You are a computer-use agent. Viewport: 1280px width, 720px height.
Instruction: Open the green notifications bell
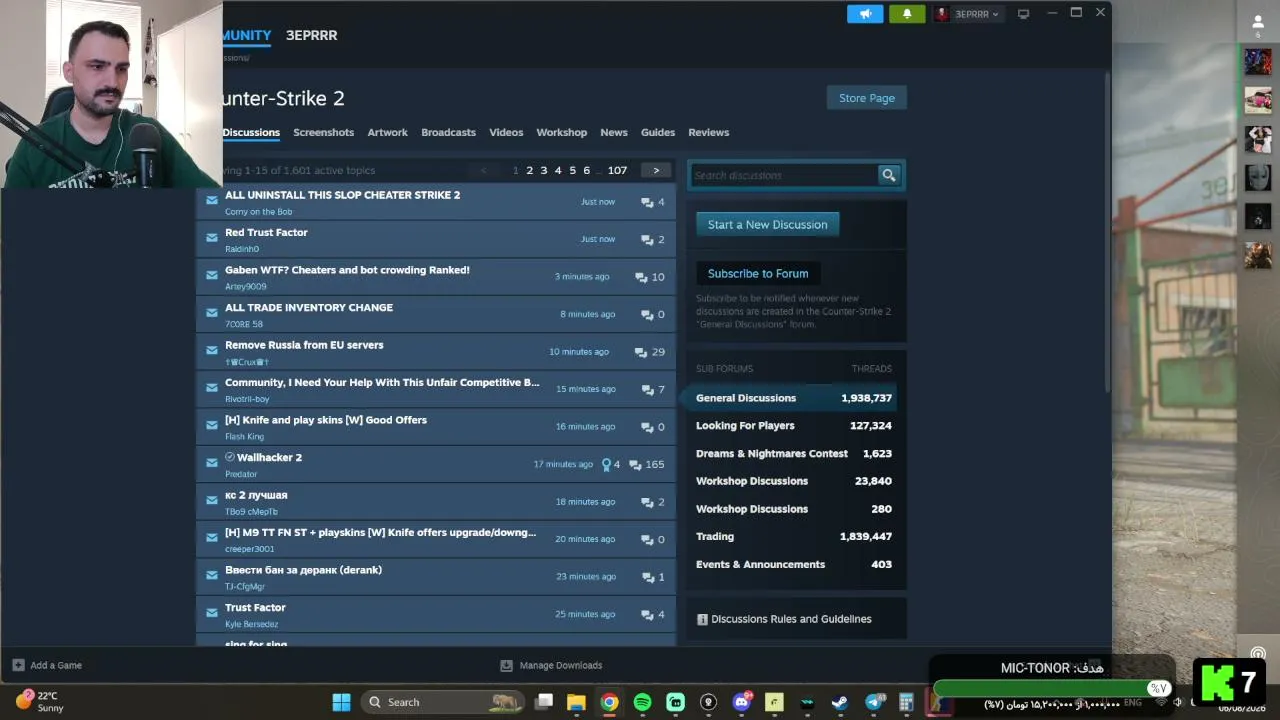point(907,14)
